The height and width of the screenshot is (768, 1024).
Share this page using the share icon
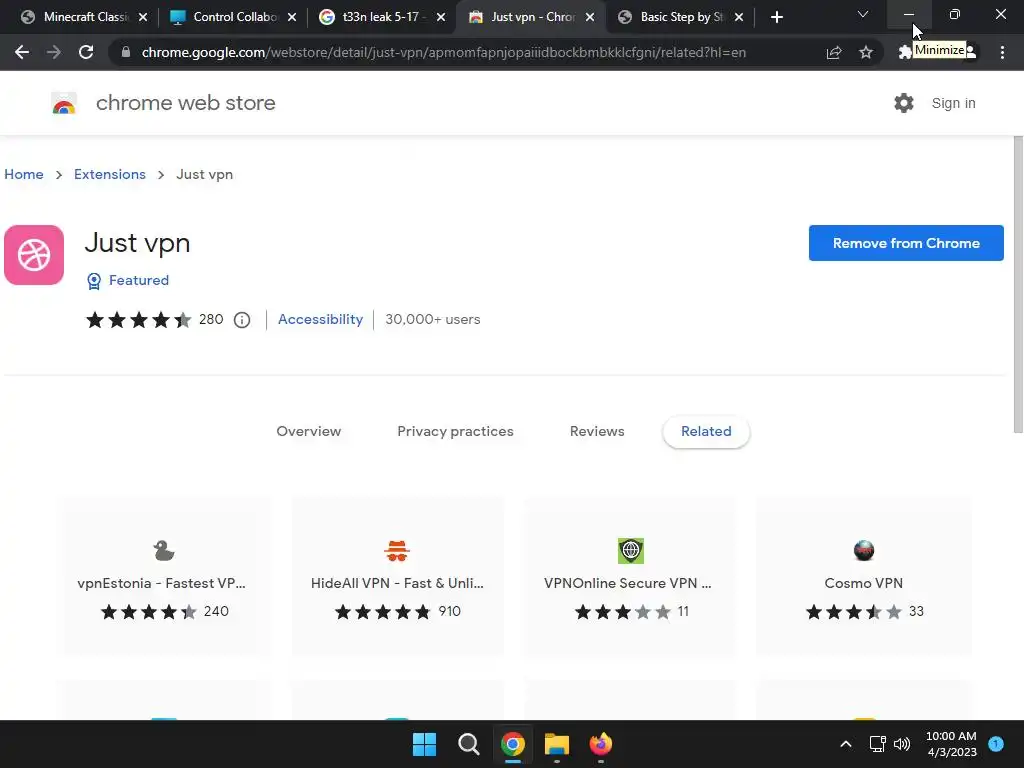833,52
